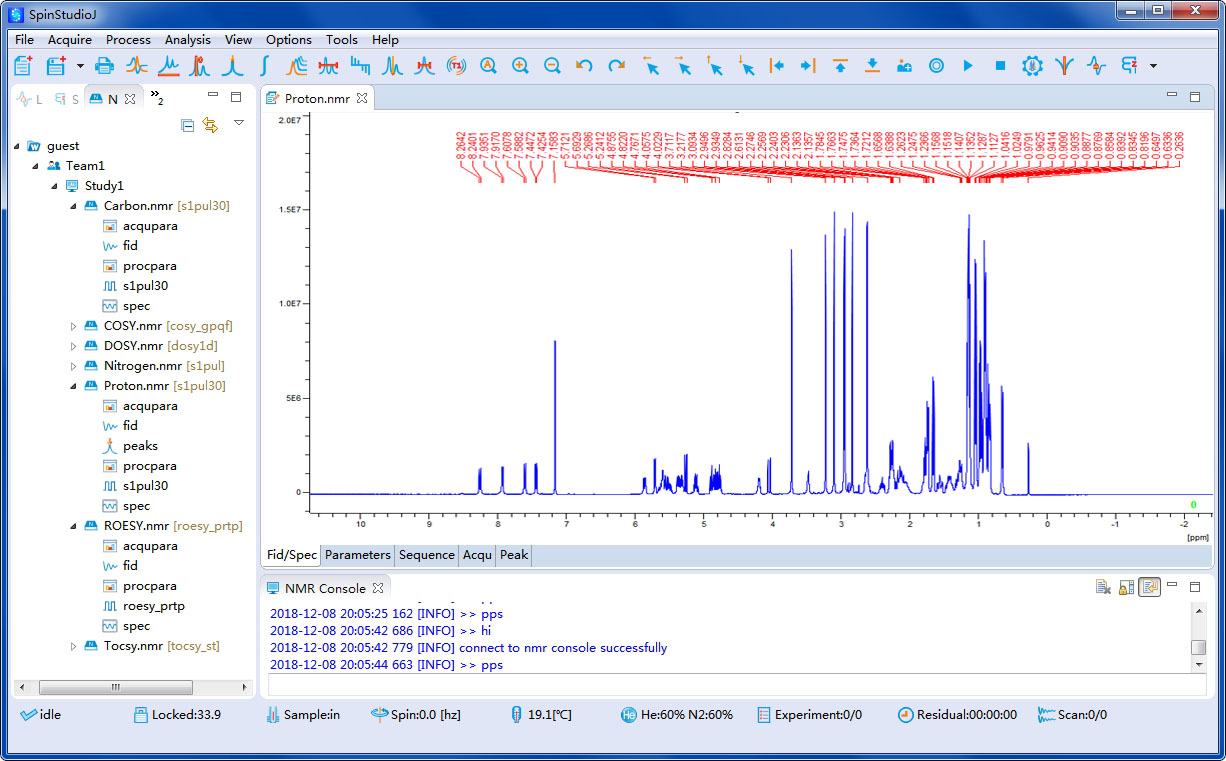1226x761 pixels.
Task: Open dropdown arrow next to save icon
Action: (x=80, y=66)
